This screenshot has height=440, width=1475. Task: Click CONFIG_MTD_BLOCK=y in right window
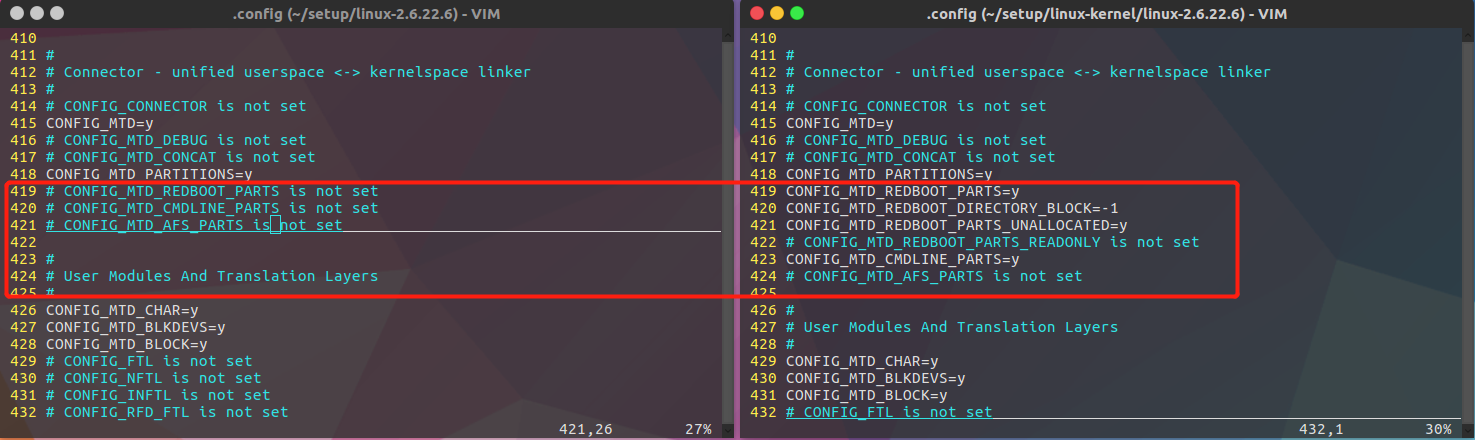coord(867,395)
